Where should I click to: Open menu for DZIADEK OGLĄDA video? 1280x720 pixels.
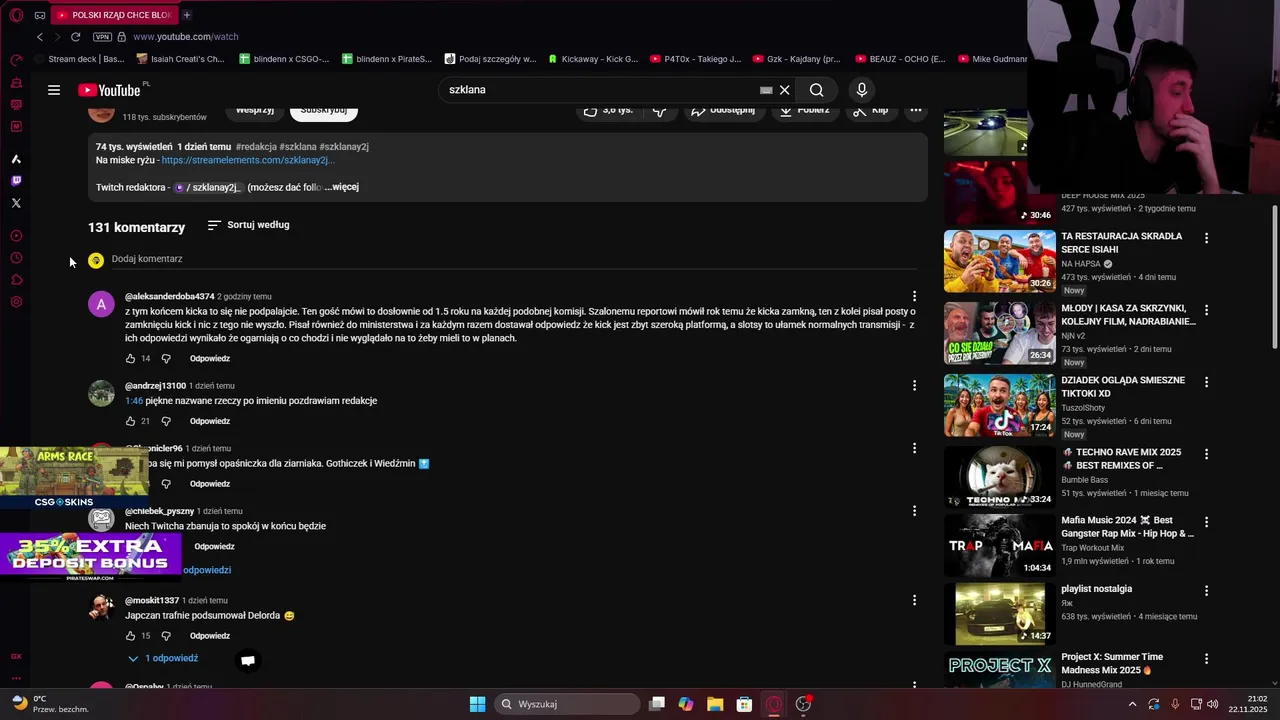tap(1206, 382)
